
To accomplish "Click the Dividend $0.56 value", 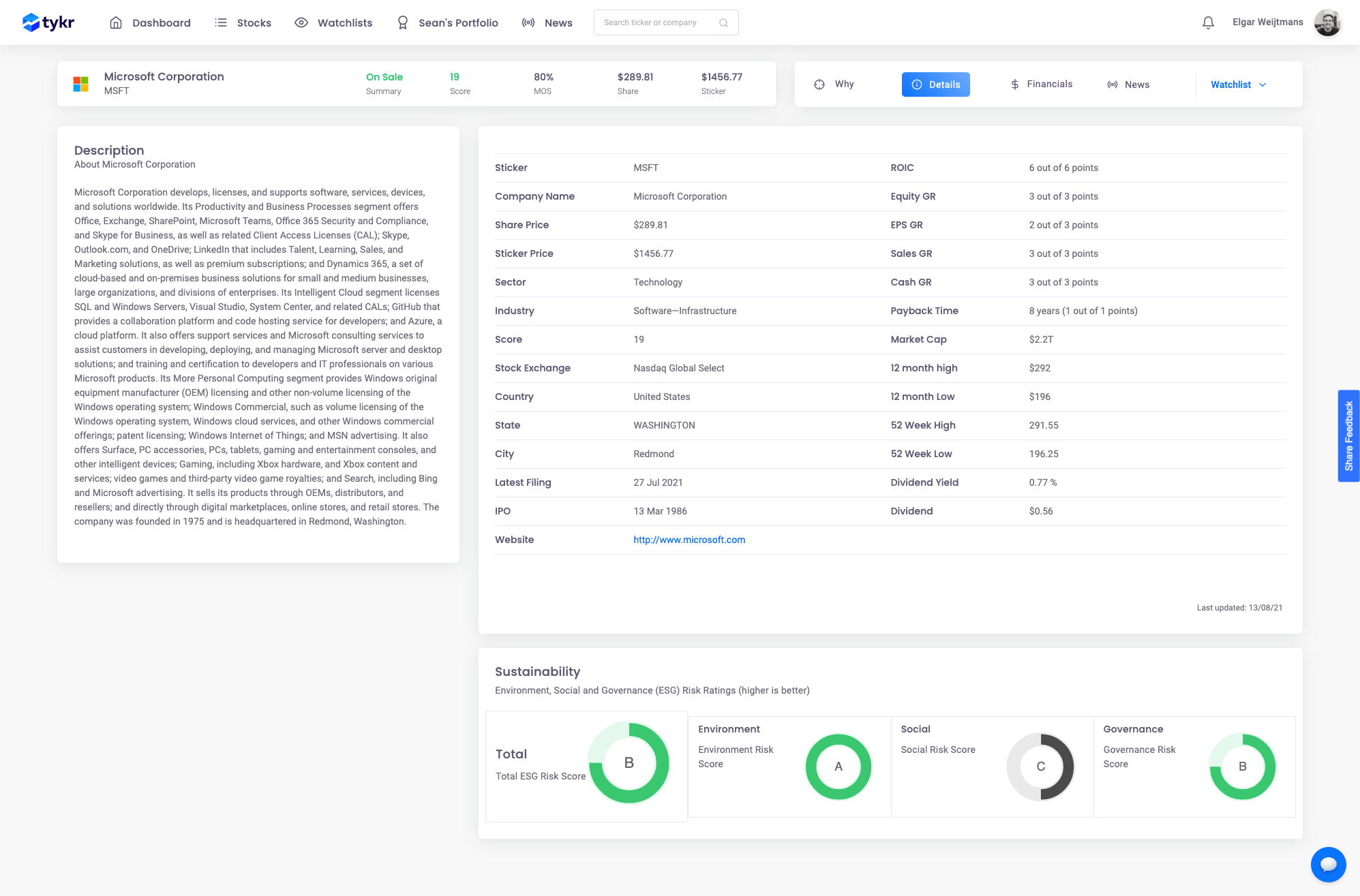I will (x=1041, y=511).
